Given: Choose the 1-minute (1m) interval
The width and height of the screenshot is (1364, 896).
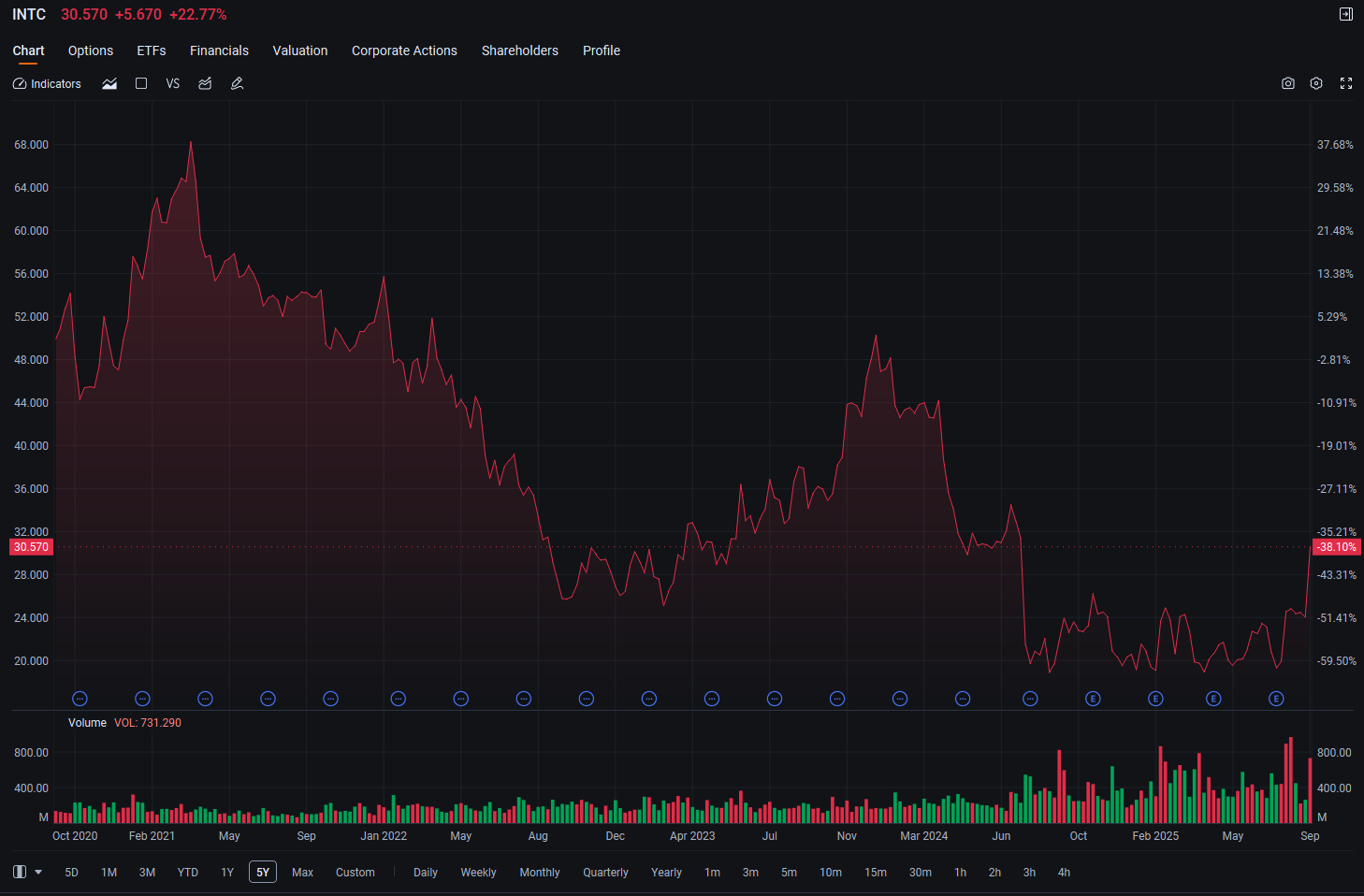Looking at the screenshot, I should point(713,873).
